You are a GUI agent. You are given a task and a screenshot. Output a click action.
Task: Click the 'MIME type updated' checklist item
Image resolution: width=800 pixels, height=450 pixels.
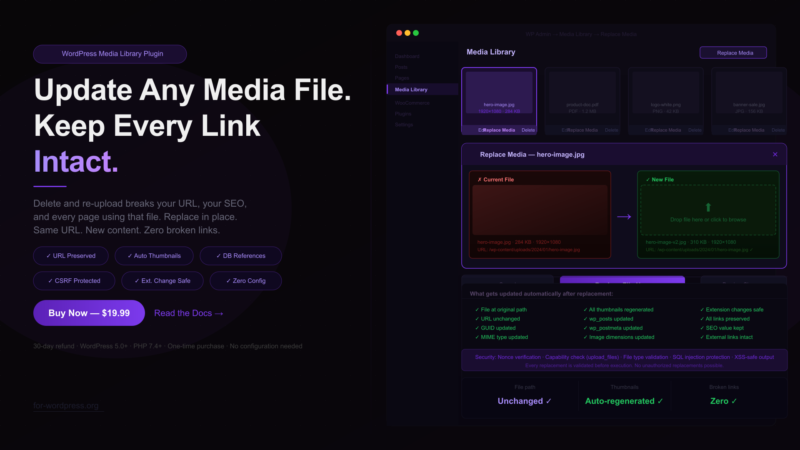pyautogui.click(x=501, y=337)
